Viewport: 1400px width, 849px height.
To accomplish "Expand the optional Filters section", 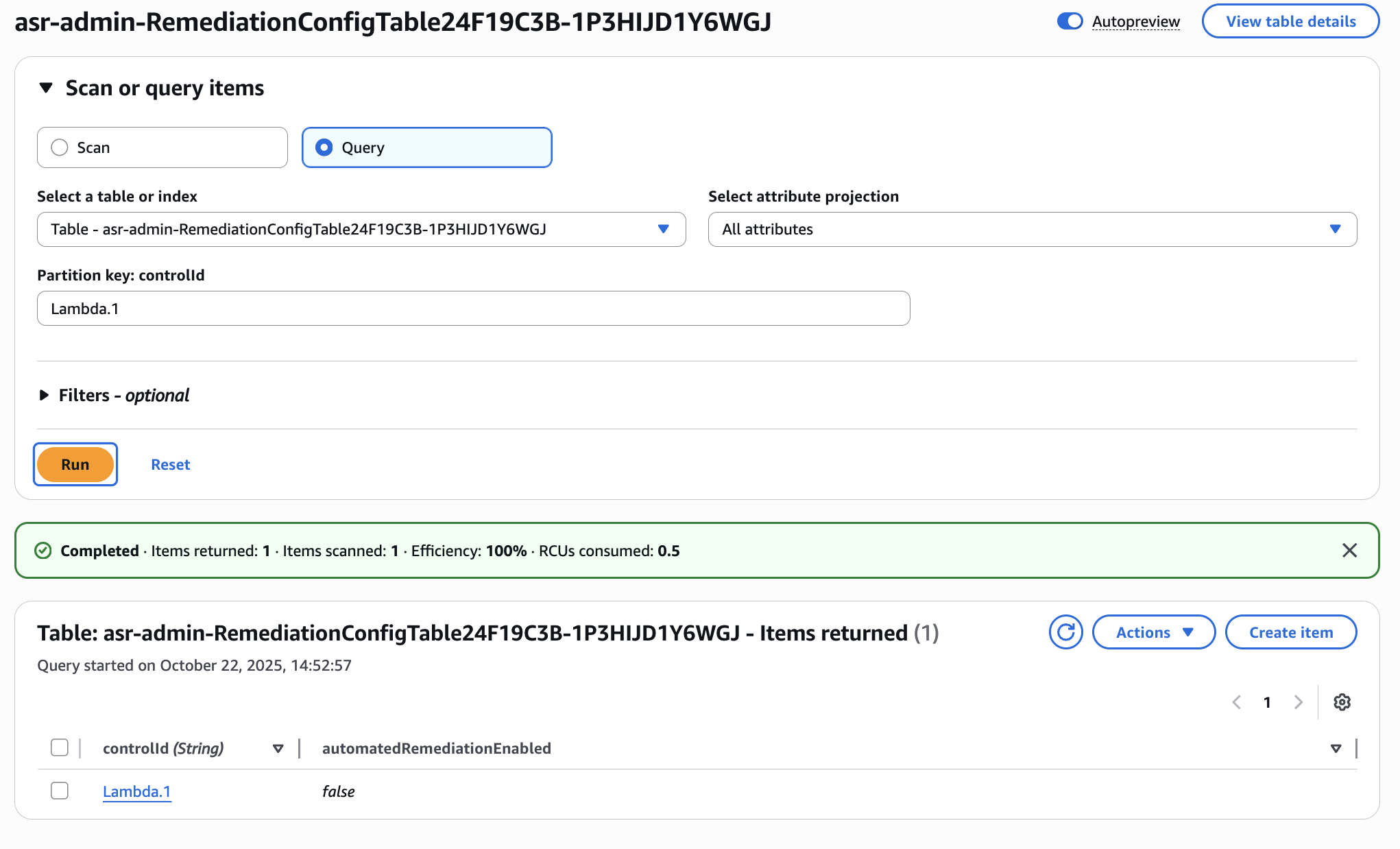I will click(x=44, y=395).
